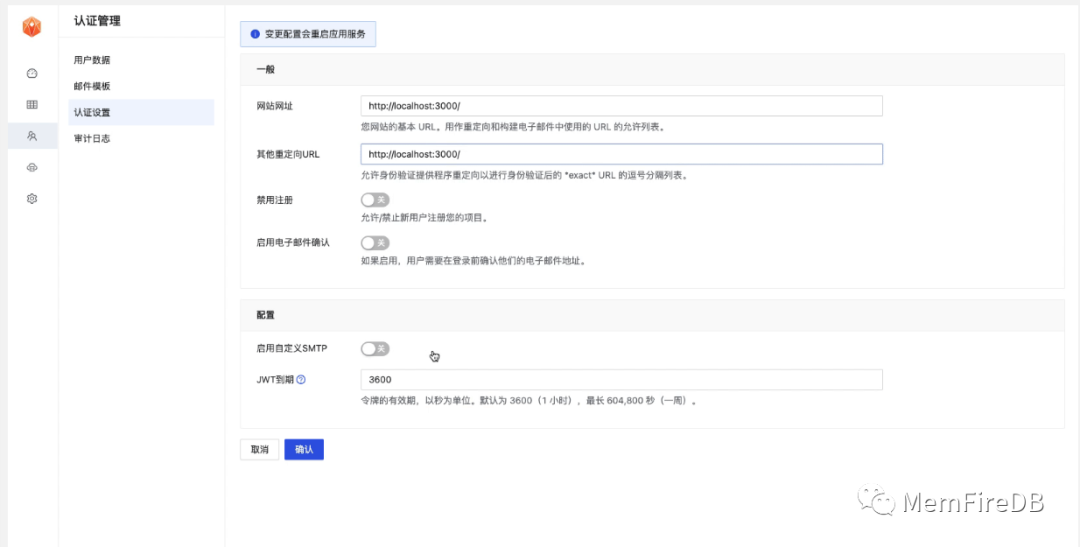
Task: Toggle the 启用电子邮件确认 switch
Action: [x=375, y=242]
